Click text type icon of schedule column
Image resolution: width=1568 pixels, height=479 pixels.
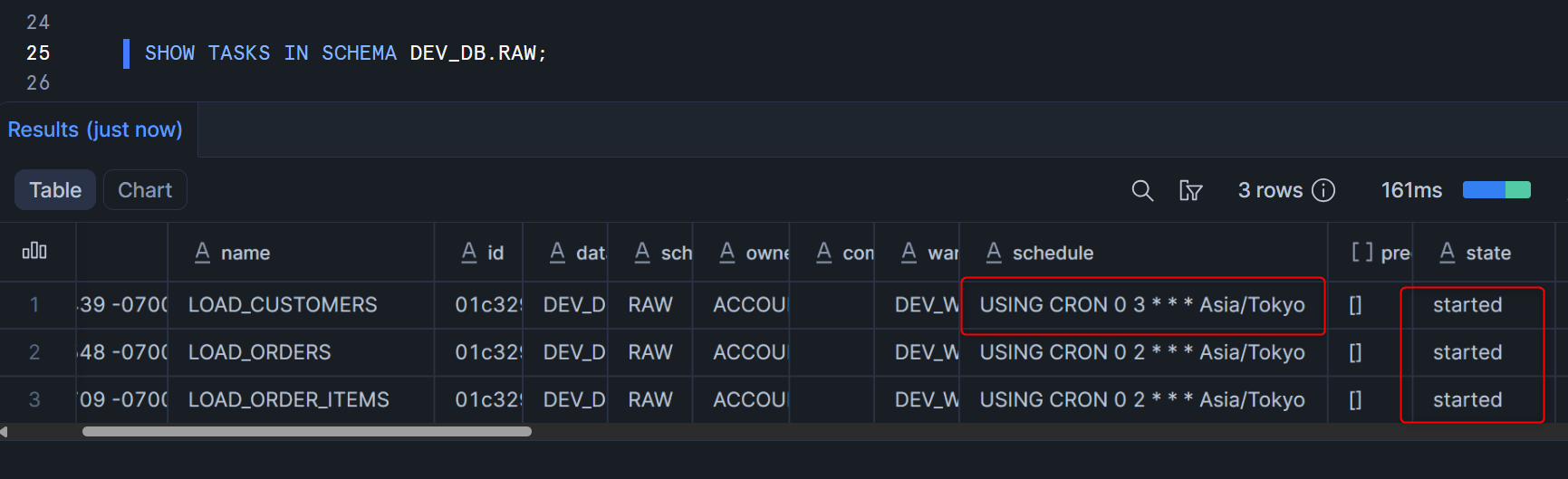tap(994, 253)
